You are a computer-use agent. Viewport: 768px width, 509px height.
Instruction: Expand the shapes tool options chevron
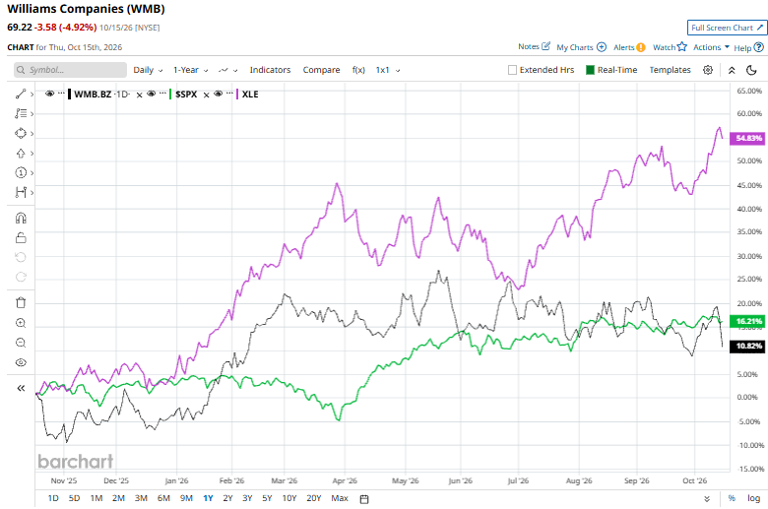(x=32, y=133)
